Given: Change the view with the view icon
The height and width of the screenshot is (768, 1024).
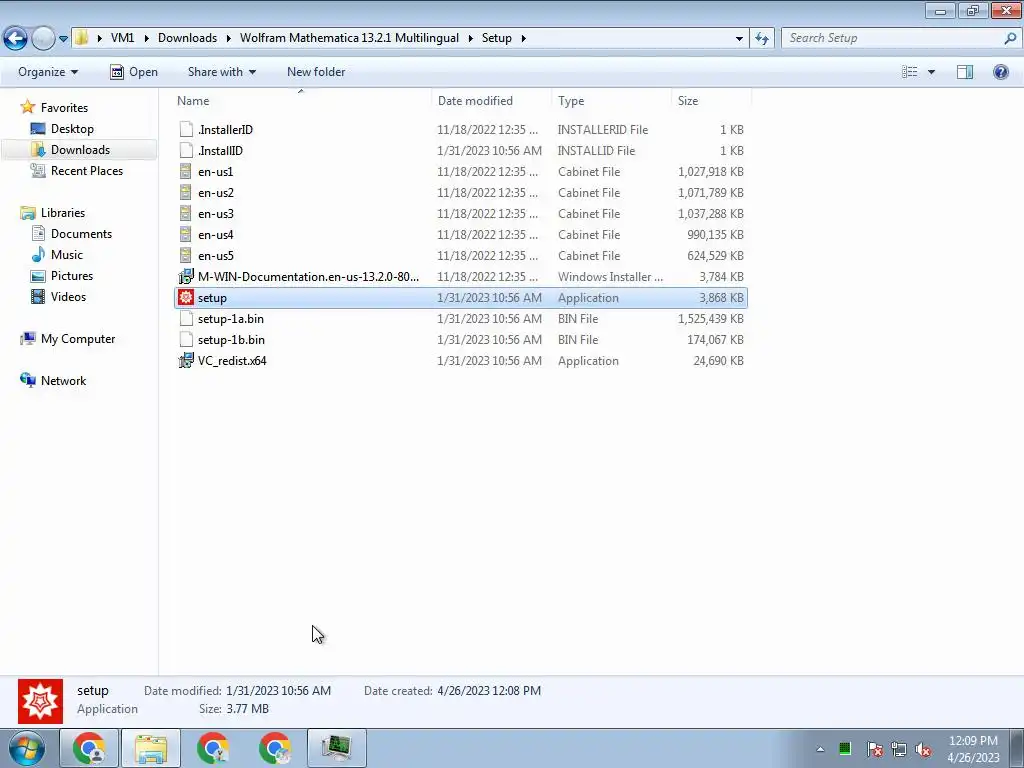Looking at the screenshot, I should click(x=910, y=72).
